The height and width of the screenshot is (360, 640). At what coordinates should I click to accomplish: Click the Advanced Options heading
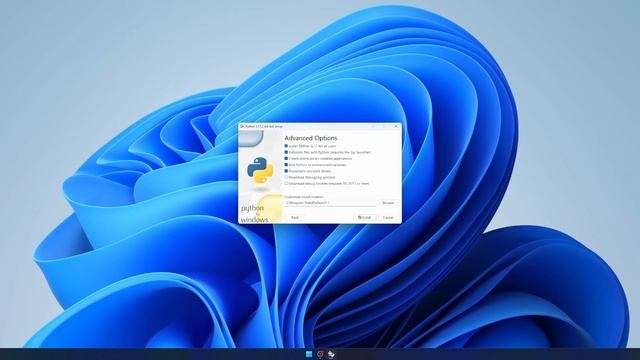pos(311,138)
